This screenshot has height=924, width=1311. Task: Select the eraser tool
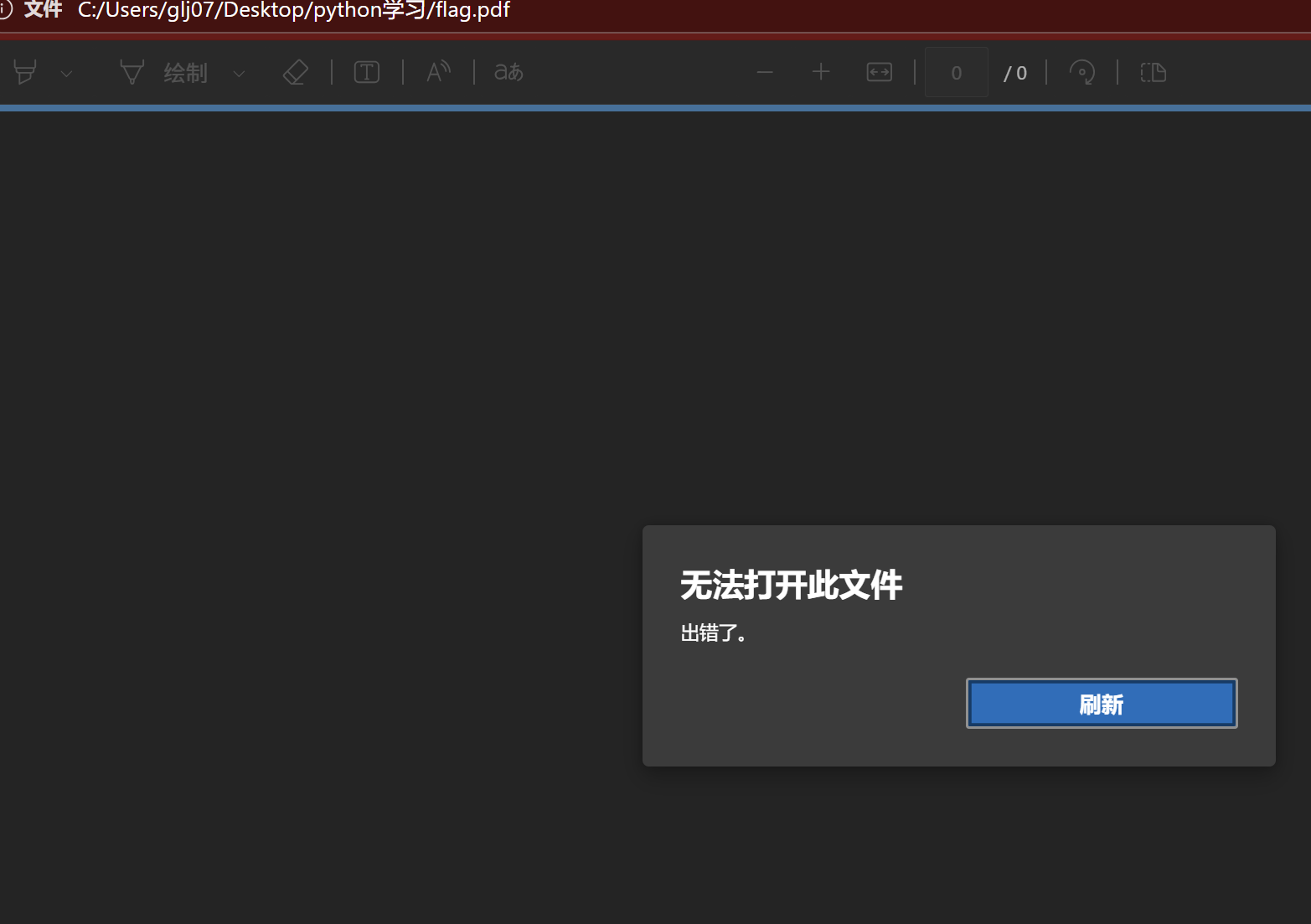[x=295, y=73]
